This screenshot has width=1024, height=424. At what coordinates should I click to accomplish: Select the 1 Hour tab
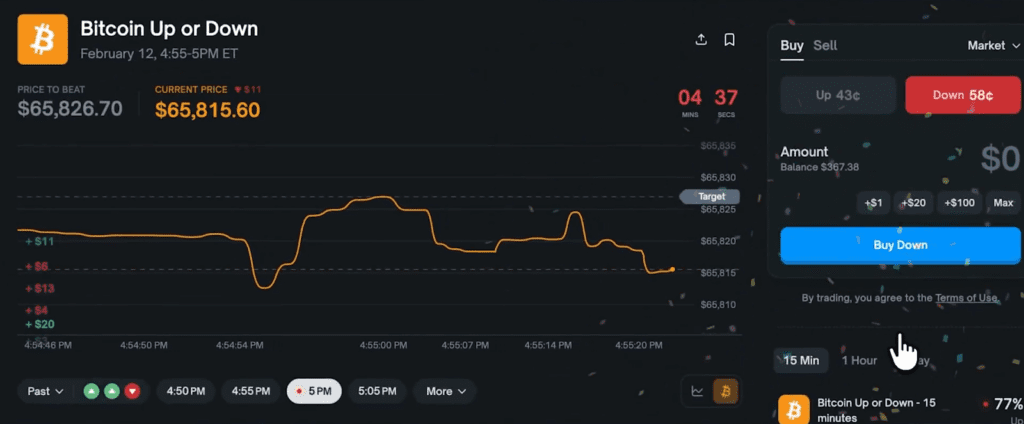[859, 360]
